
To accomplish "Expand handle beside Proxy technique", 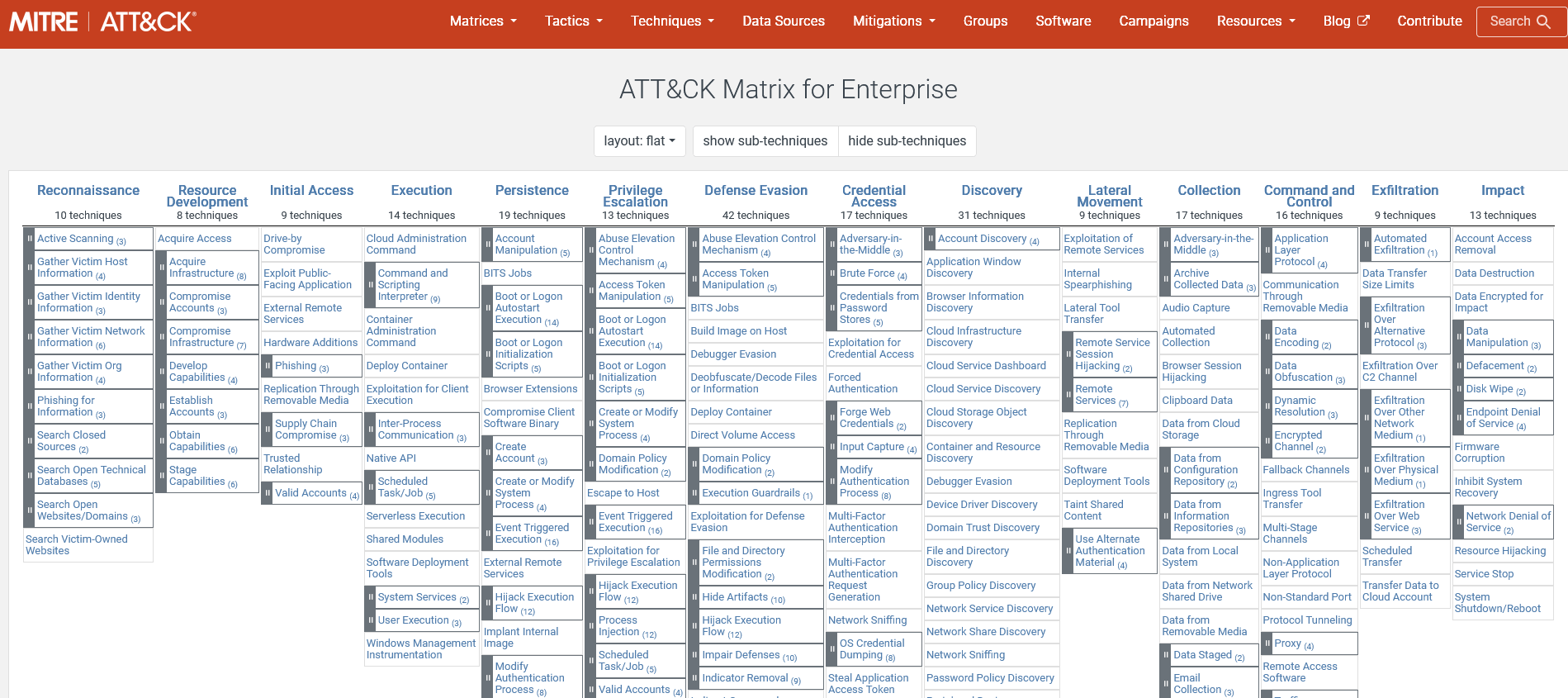I will click(x=1267, y=643).
